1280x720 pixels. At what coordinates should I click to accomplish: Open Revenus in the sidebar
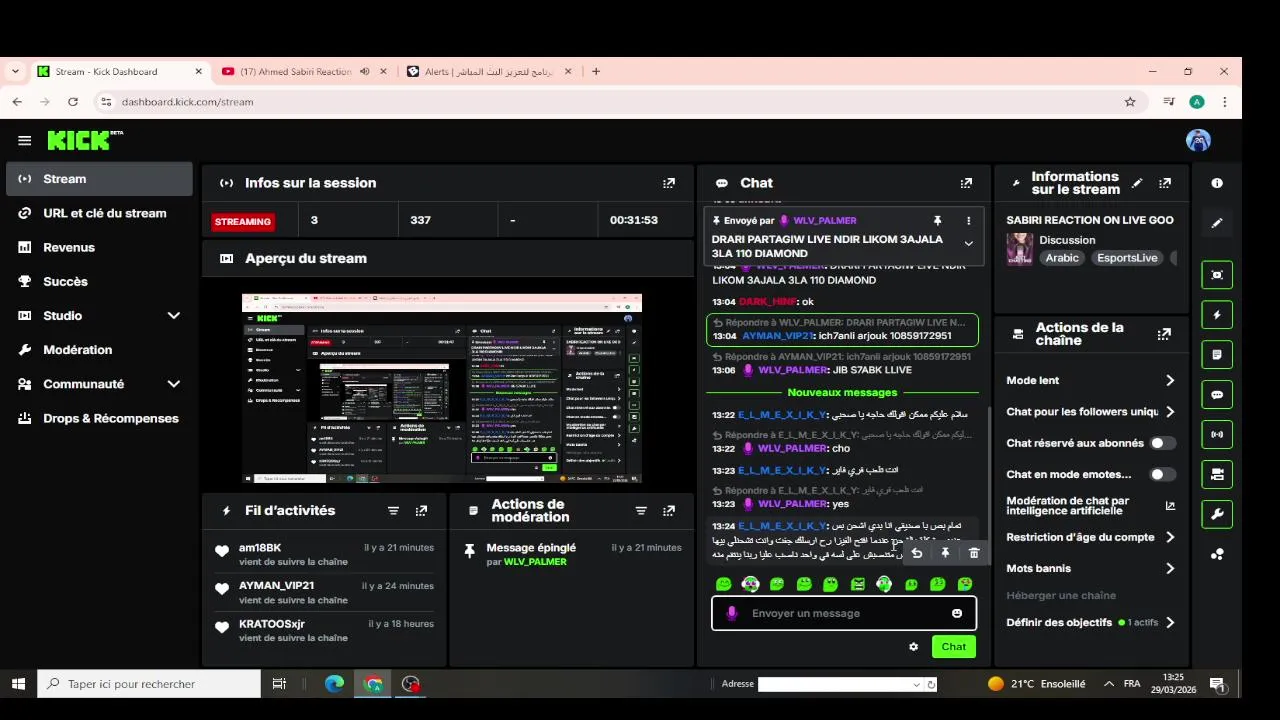(x=97, y=247)
